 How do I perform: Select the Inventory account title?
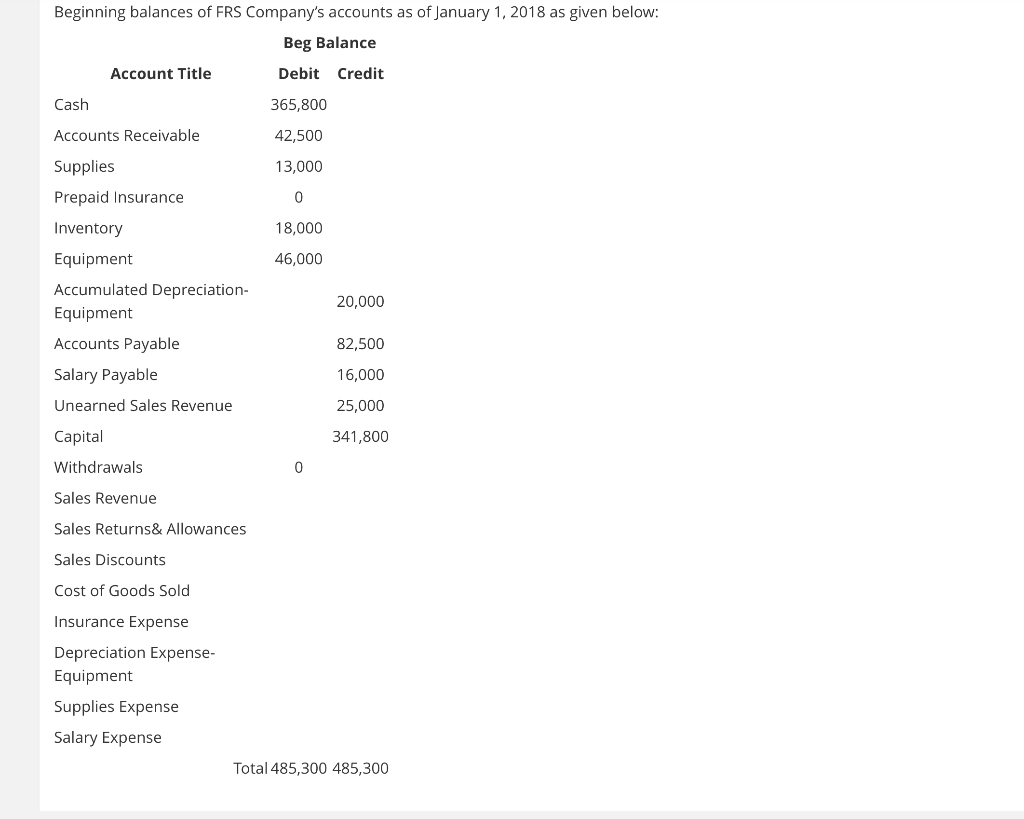[x=88, y=228]
